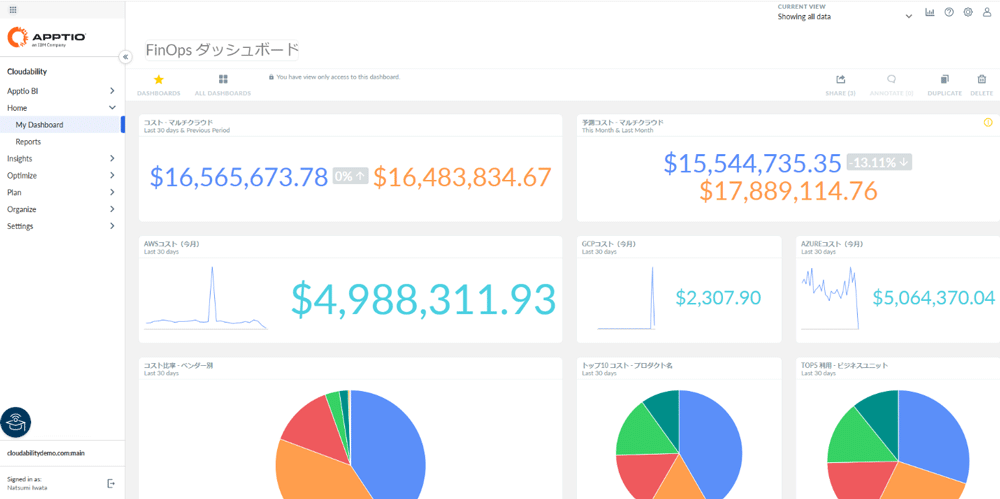Open the bar chart icon in header
This screenshot has height=499, width=1000.
click(x=930, y=12)
